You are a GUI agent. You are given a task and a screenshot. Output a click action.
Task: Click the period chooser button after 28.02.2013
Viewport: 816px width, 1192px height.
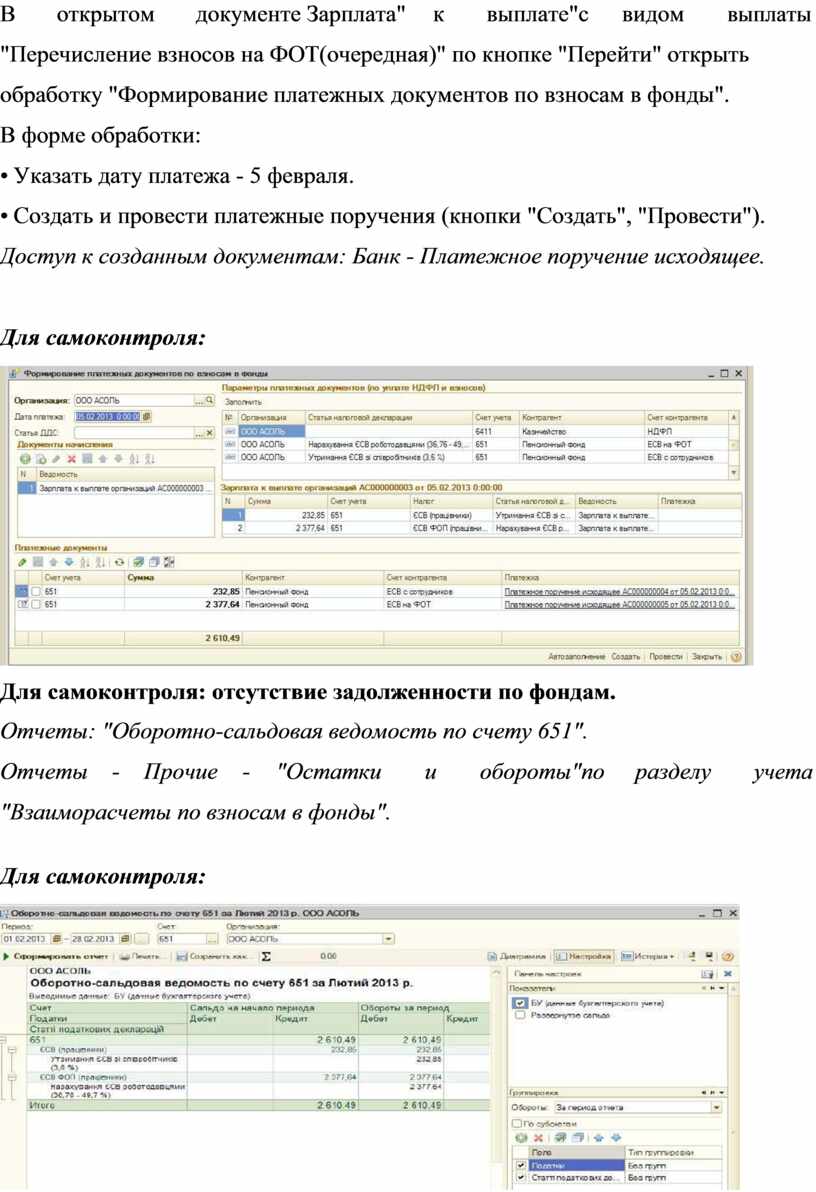point(142,939)
